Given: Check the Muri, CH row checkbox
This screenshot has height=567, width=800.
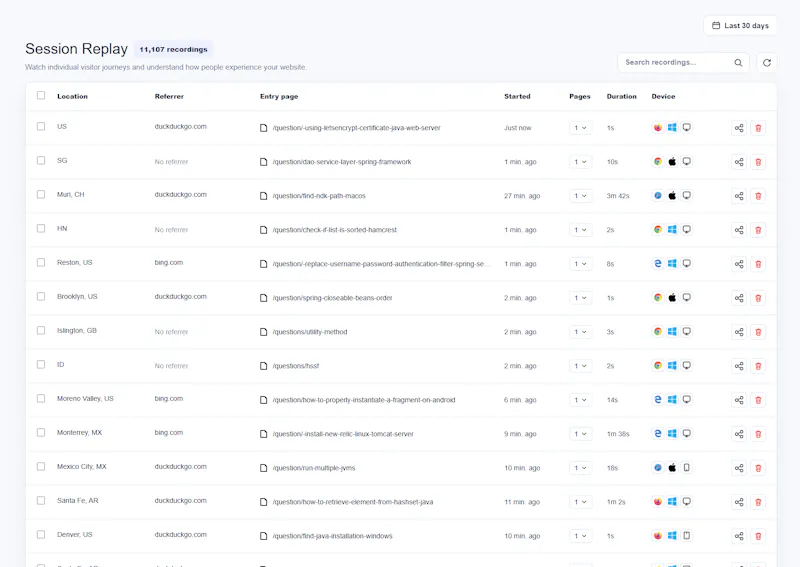Looking at the screenshot, I should coord(41,194).
